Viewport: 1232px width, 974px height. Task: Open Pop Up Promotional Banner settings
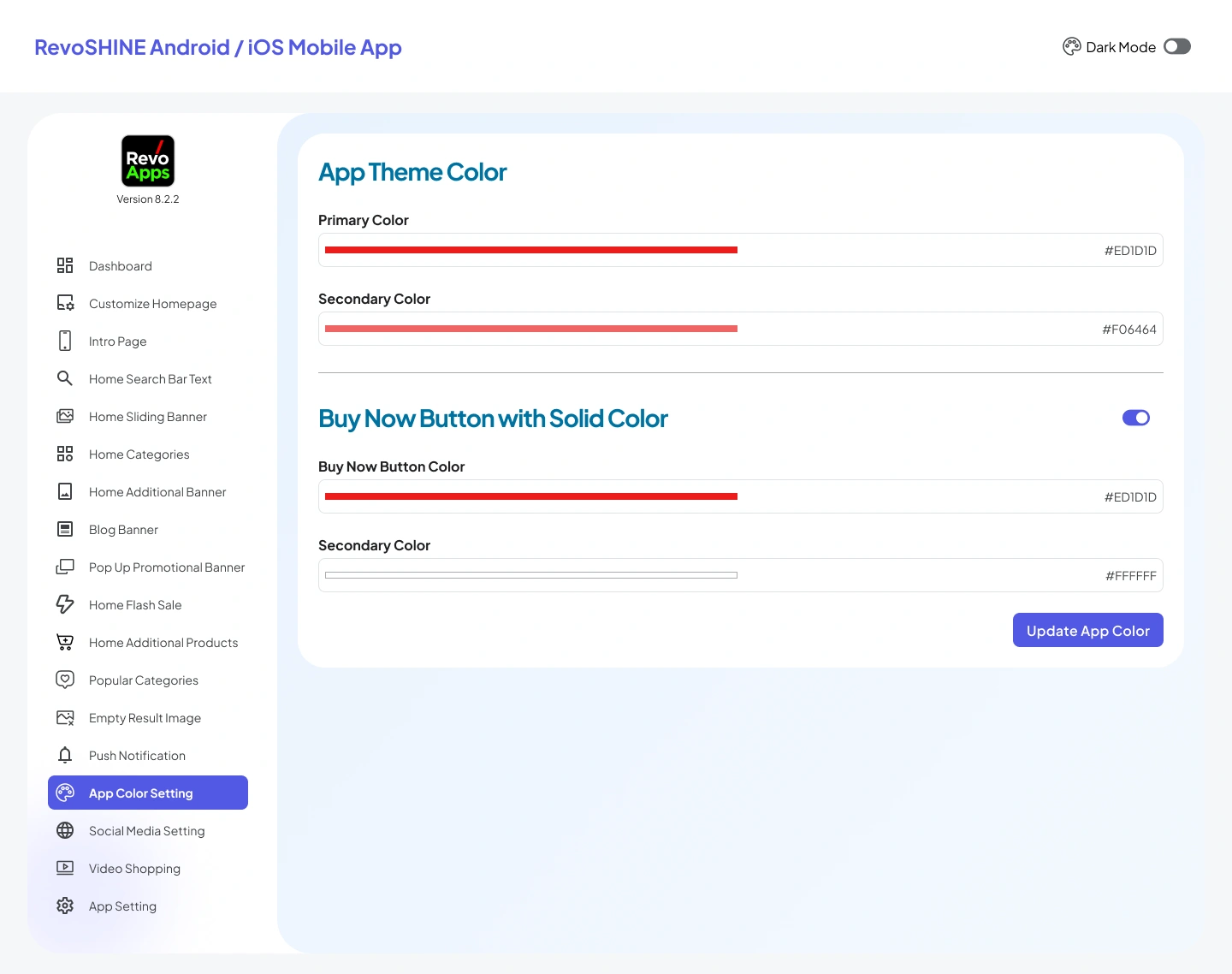point(148,567)
